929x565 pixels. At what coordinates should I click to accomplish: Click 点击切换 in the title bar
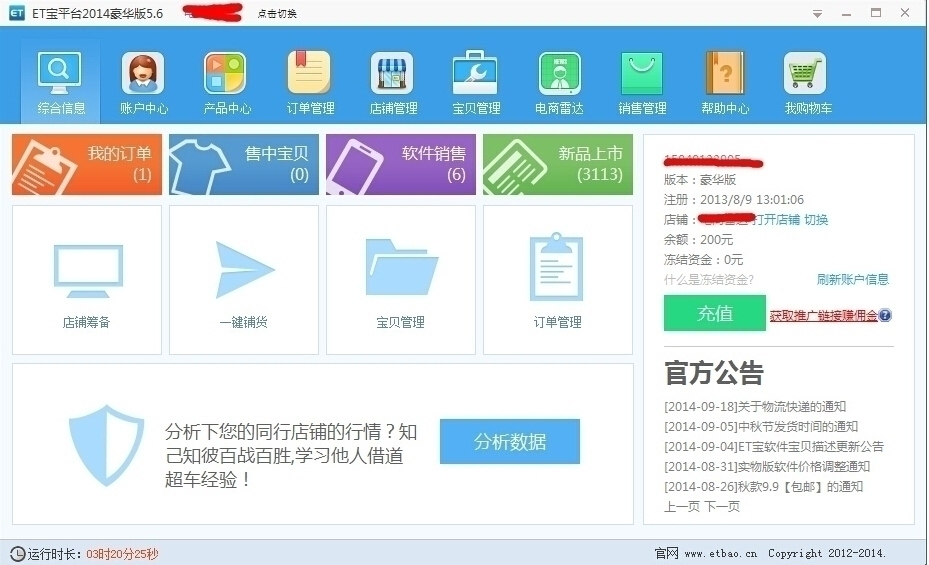[277, 14]
